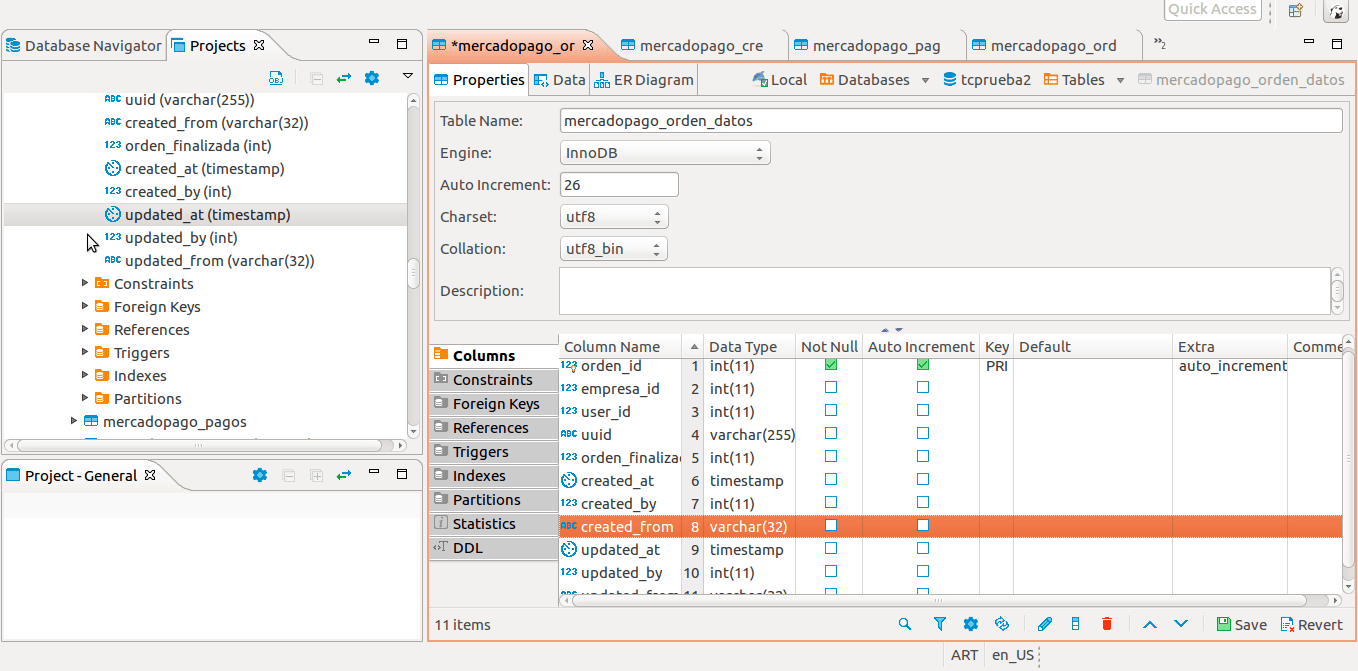Viewport: 1358px width, 671px height.
Task: Open column configuration gear in bottom toolbar
Action: pyautogui.click(x=970, y=624)
